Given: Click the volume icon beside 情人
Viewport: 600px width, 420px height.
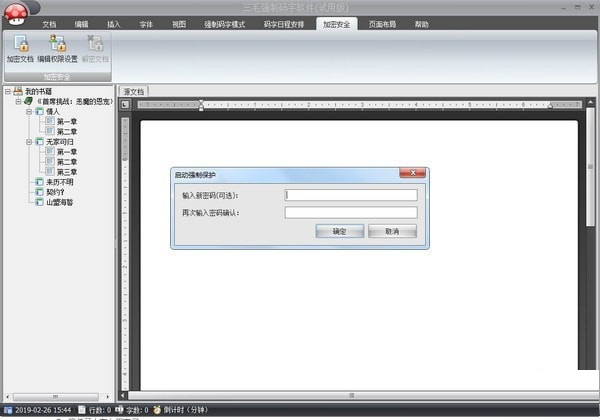Looking at the screenshot, I should click(39, 111).
